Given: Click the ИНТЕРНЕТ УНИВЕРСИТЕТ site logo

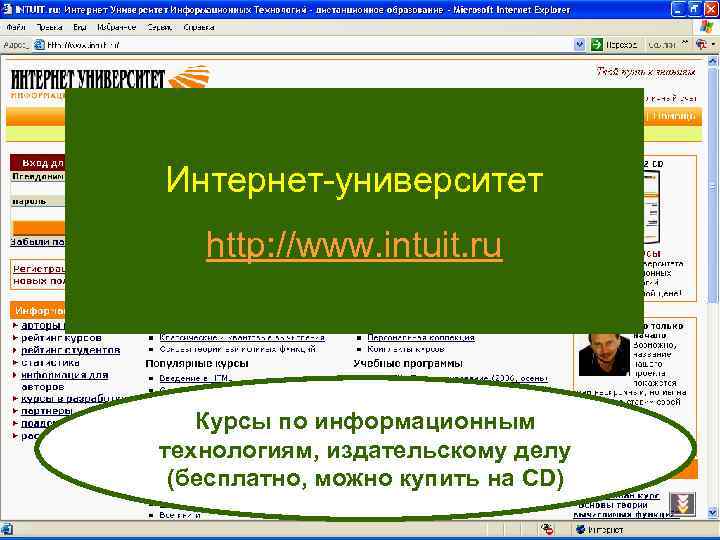Looking at the screenshot, I should pyautogui.click(x=88, y=79).
